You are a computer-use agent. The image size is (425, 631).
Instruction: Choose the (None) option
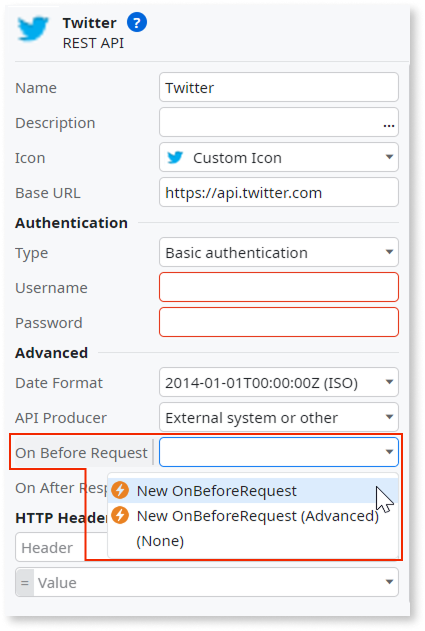point(253,541)
